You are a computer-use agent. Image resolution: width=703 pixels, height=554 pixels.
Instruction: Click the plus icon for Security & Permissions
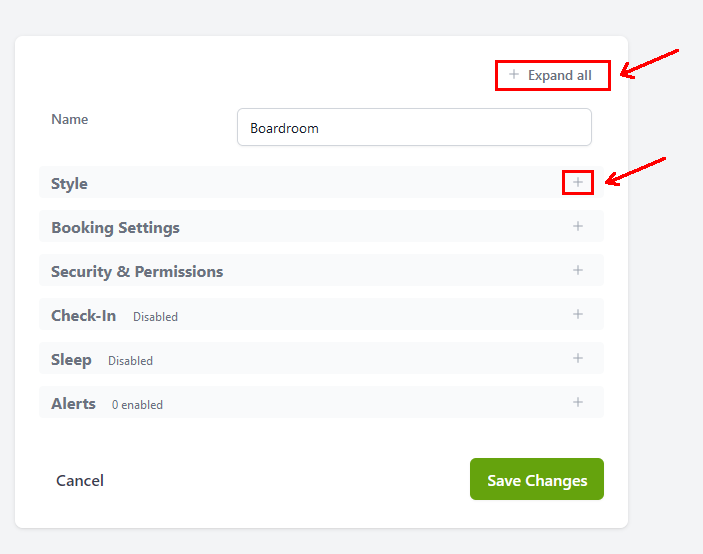[578, 270]
